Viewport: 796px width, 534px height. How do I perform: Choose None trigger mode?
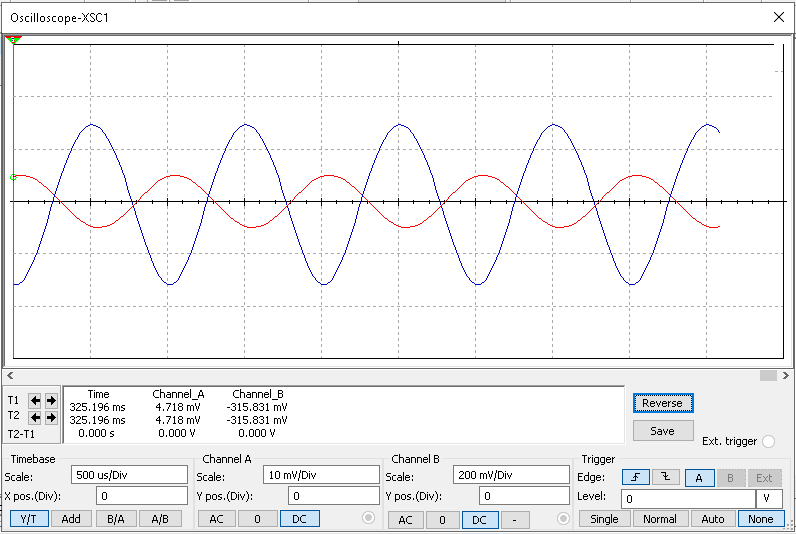point(760,519)
